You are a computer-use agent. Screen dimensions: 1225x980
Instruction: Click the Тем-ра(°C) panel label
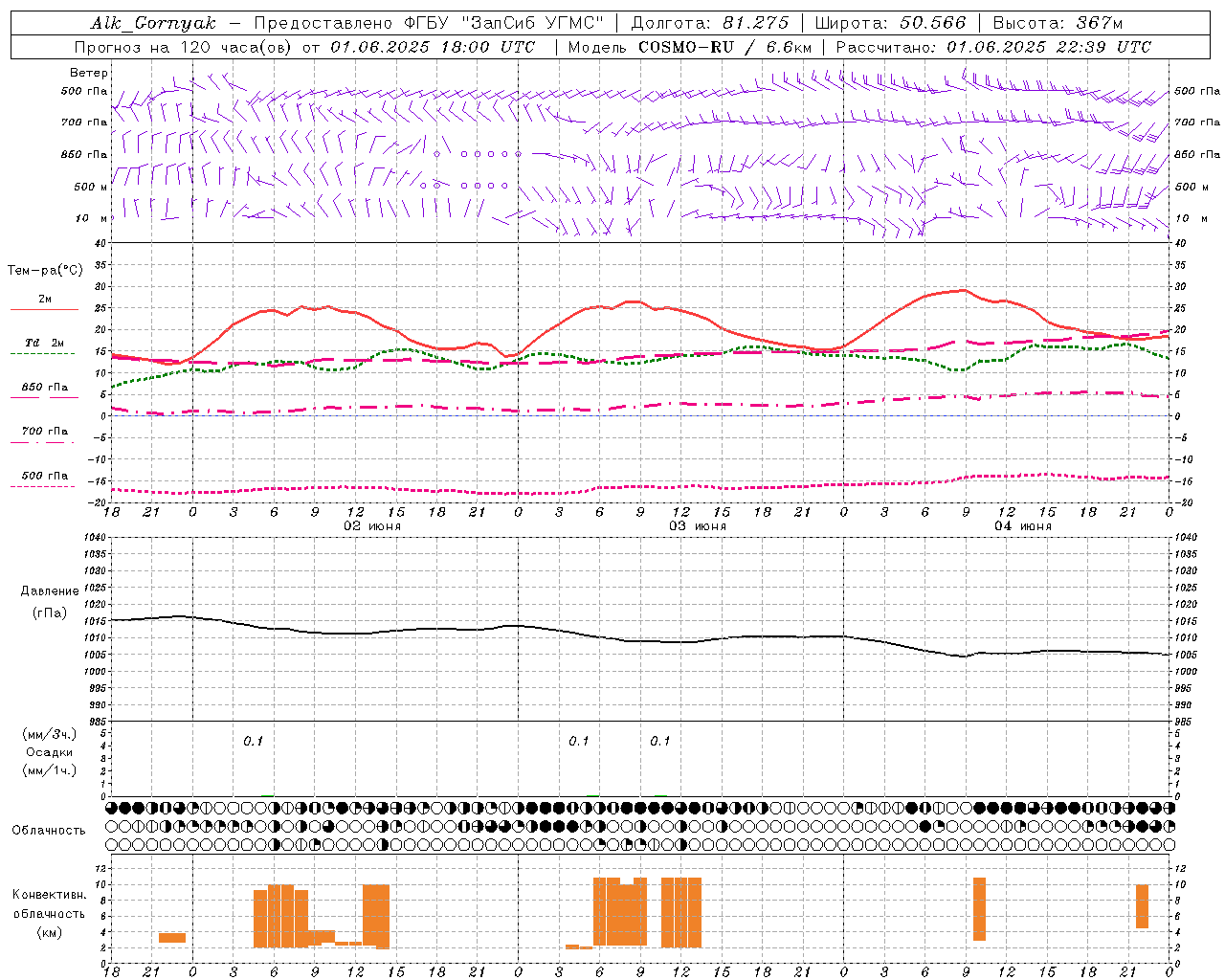[x=45, y=271]
